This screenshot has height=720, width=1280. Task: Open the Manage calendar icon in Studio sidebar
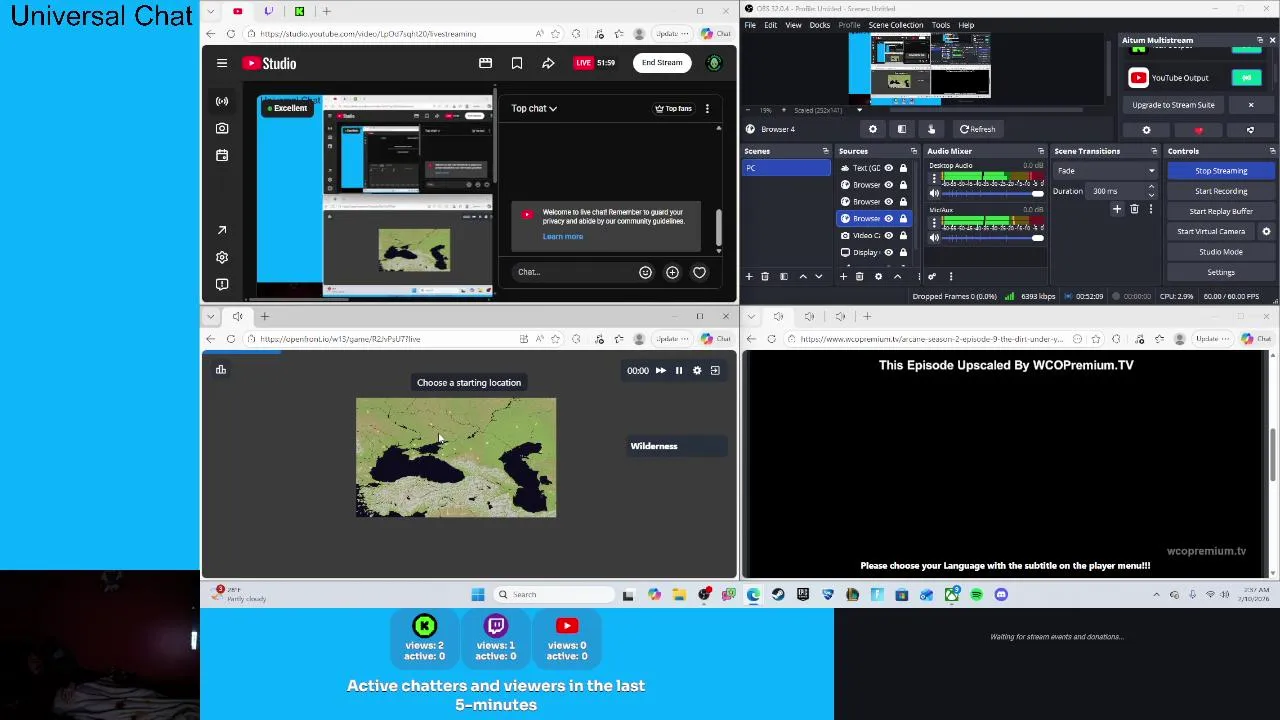(x=222, y=155)
